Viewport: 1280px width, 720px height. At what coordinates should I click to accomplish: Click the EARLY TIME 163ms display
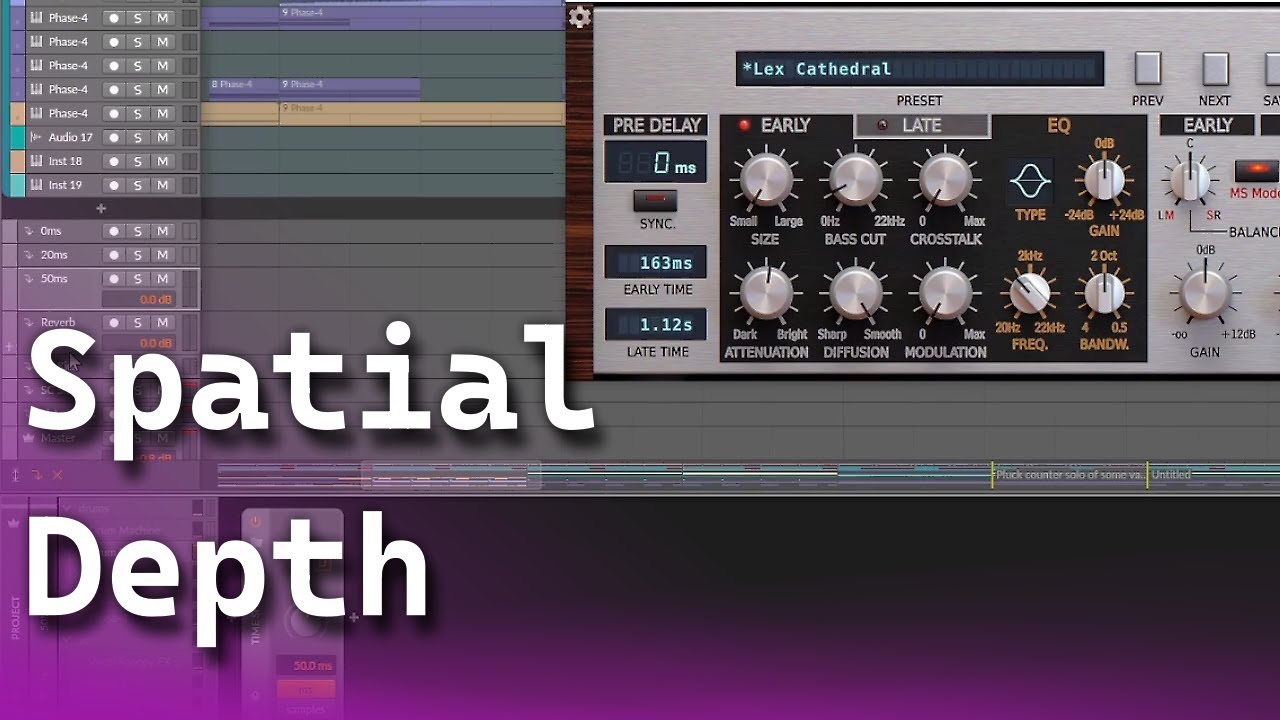(655, 263)
